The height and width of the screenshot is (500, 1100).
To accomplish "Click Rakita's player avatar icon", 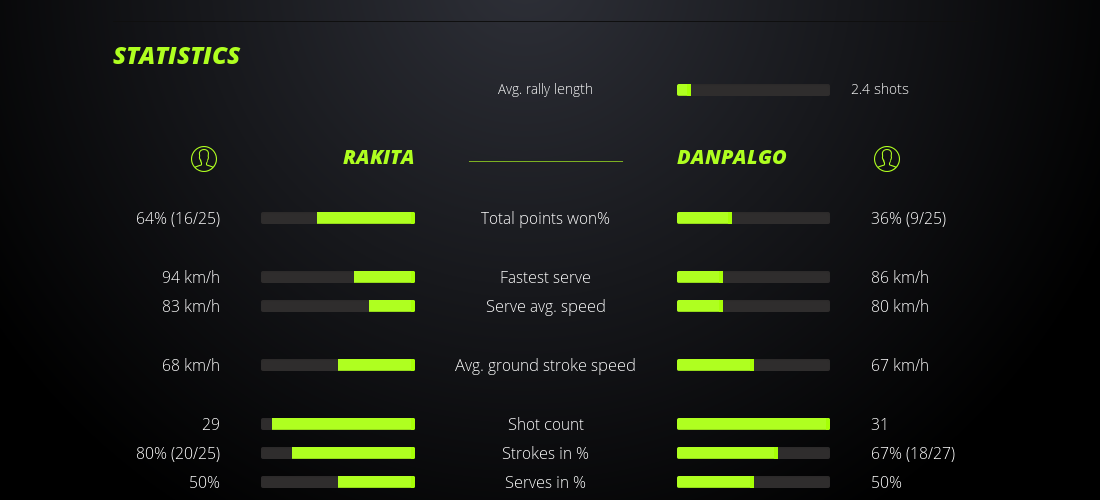I will [203, 158].
